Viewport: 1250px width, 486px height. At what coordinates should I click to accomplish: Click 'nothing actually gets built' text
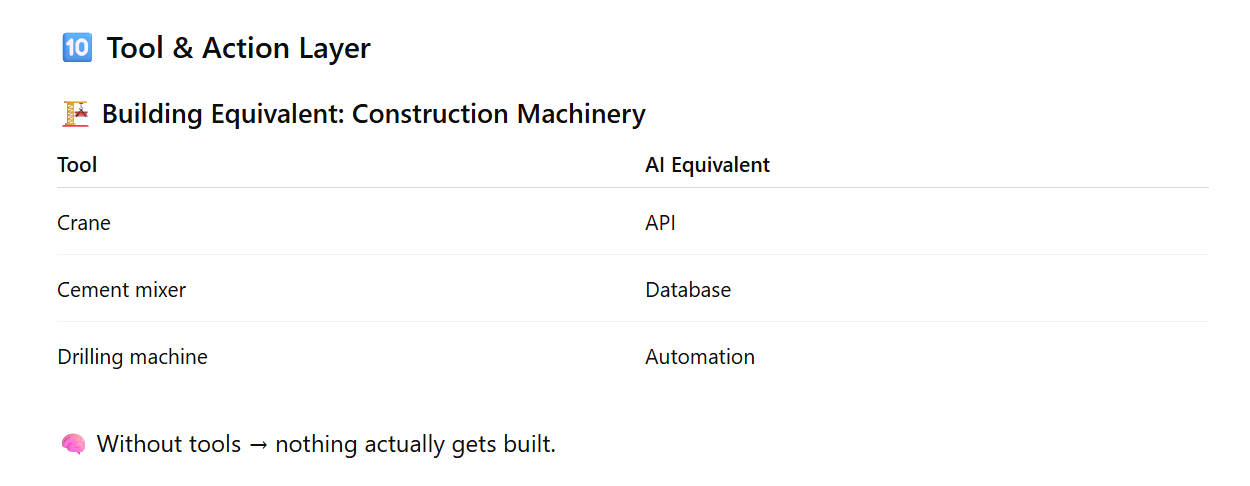[x=414, y=444]
